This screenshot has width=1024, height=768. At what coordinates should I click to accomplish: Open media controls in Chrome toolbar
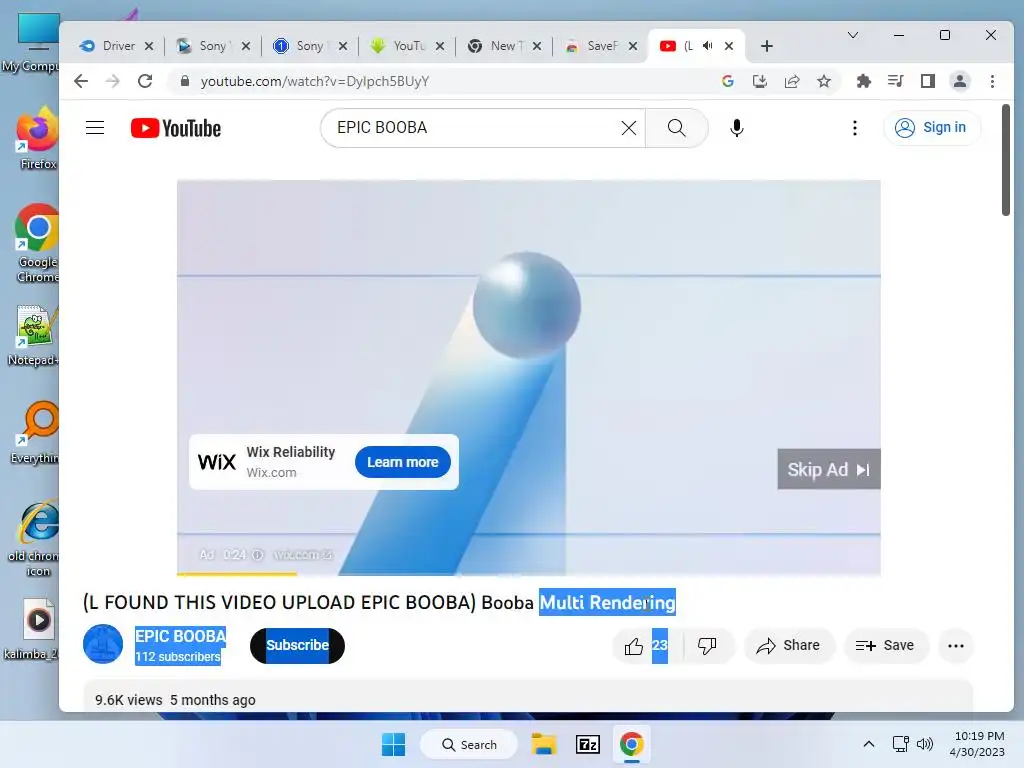(x=895, y=81)
